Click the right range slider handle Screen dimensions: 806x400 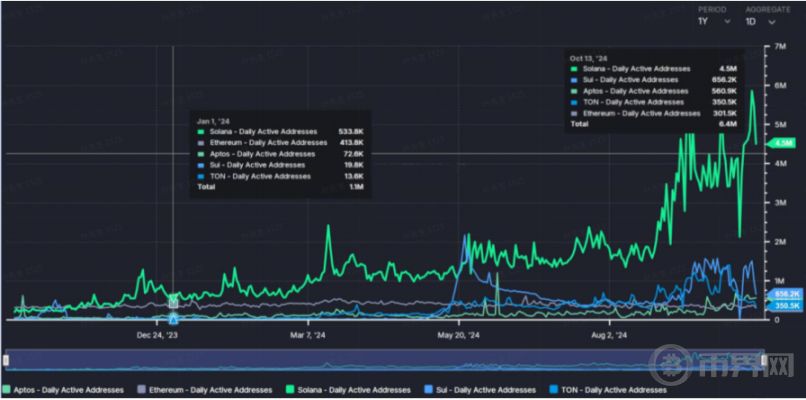(763, 361)
